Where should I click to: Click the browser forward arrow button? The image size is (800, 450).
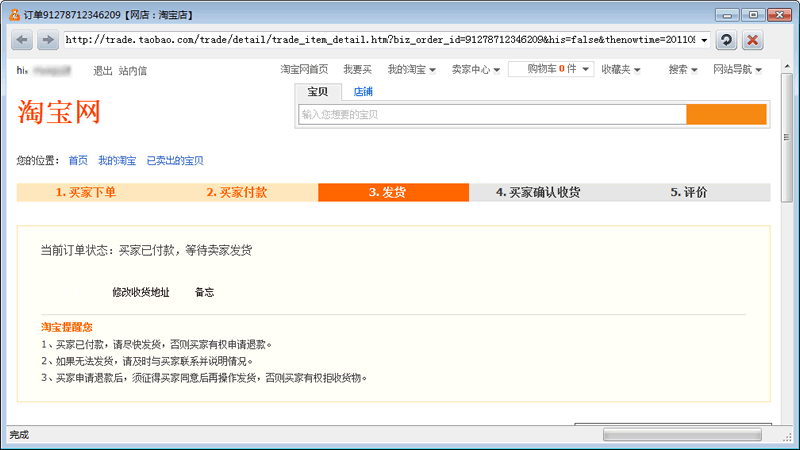47,40
